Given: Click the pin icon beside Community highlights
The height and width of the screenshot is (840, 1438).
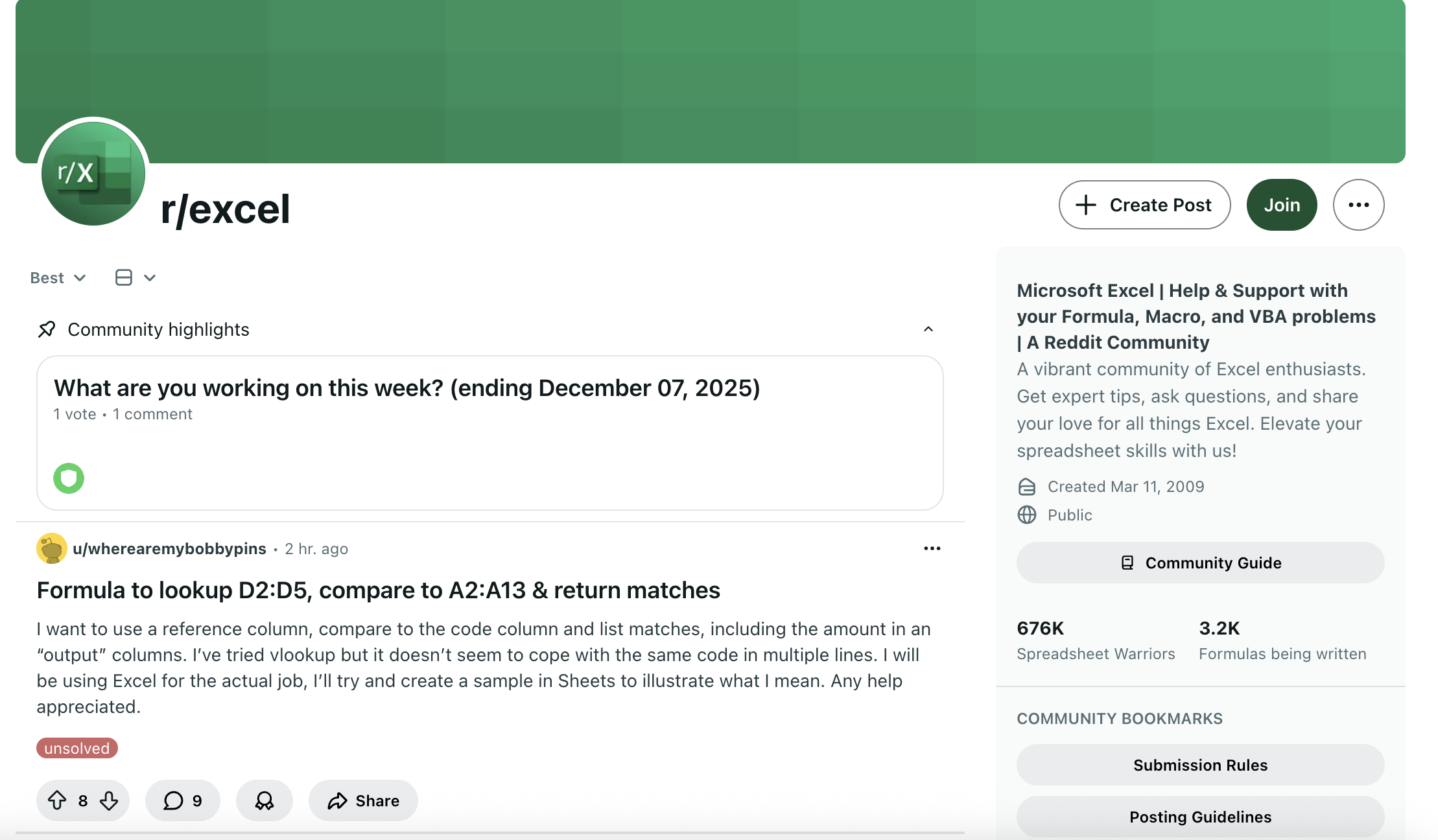Looking at the screenshot, I should [47, 329].
